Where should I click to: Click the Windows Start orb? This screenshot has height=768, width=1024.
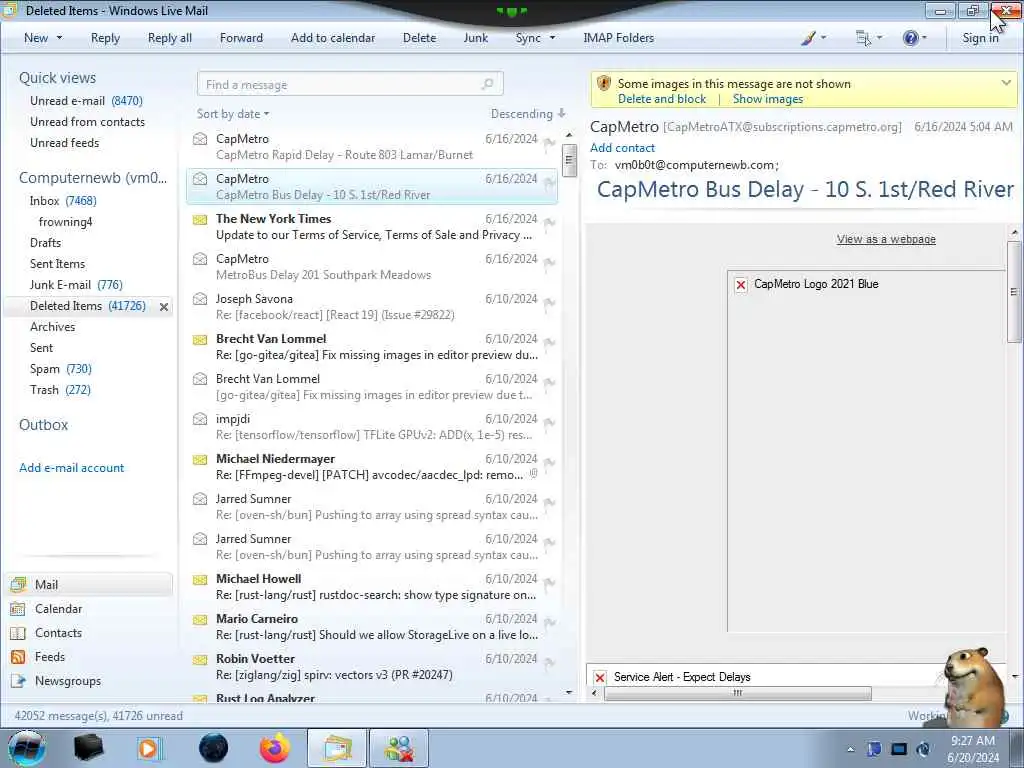[27, 748]
